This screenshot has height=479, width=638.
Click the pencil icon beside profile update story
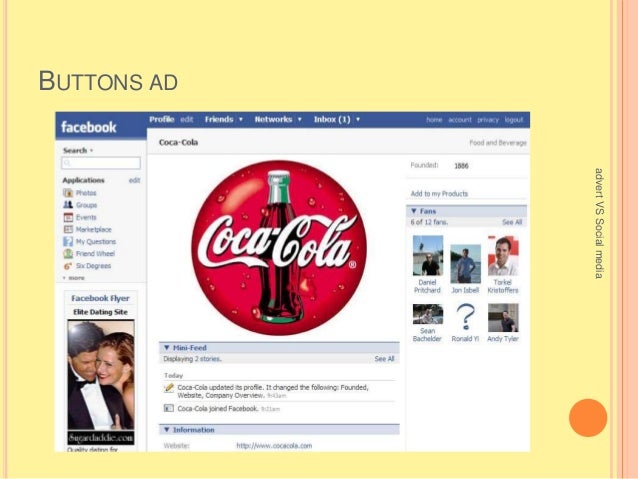(168, 388)
